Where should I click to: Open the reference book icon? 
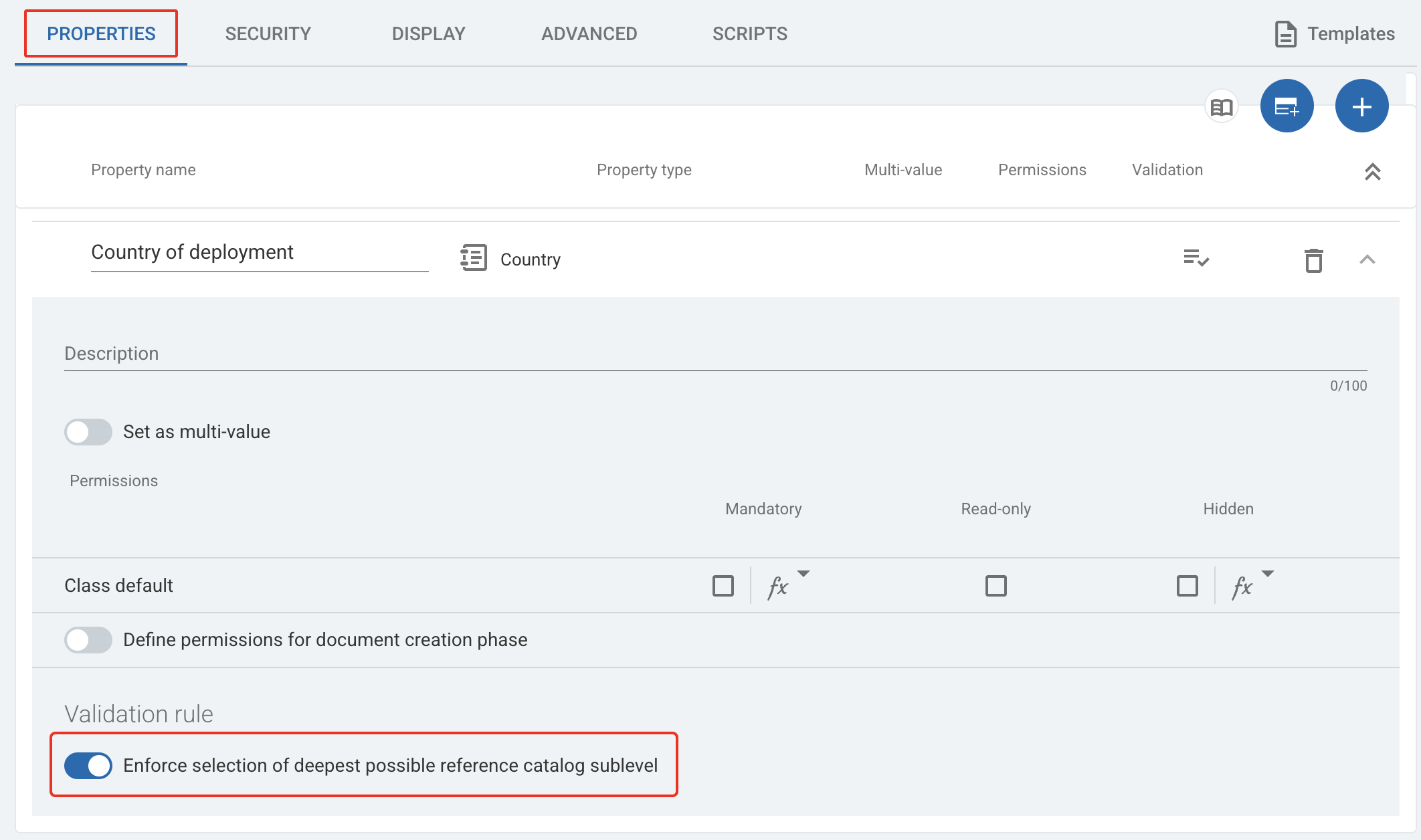pos(1222,106)
